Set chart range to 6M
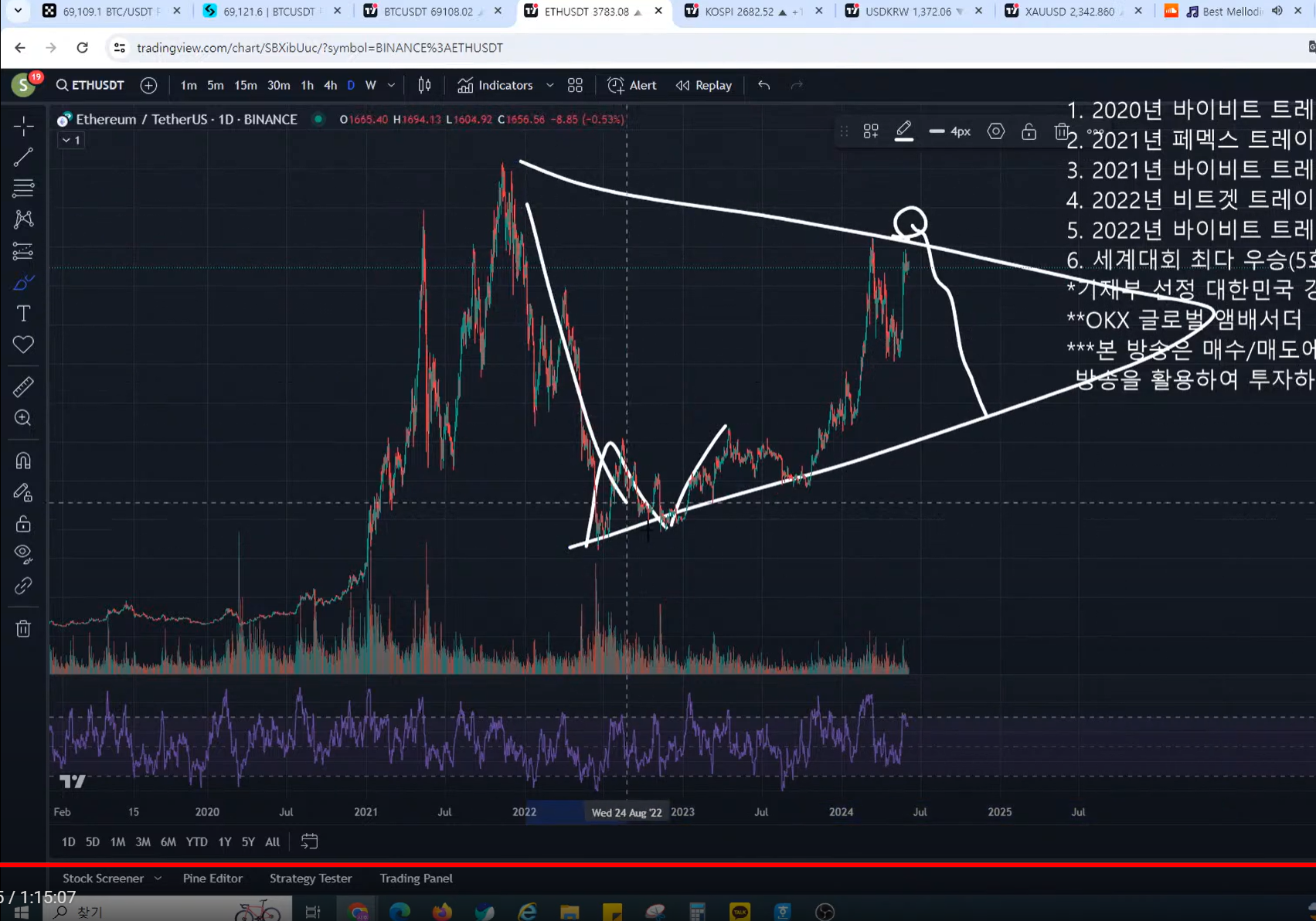1316x921 pixels. [168, 841]
